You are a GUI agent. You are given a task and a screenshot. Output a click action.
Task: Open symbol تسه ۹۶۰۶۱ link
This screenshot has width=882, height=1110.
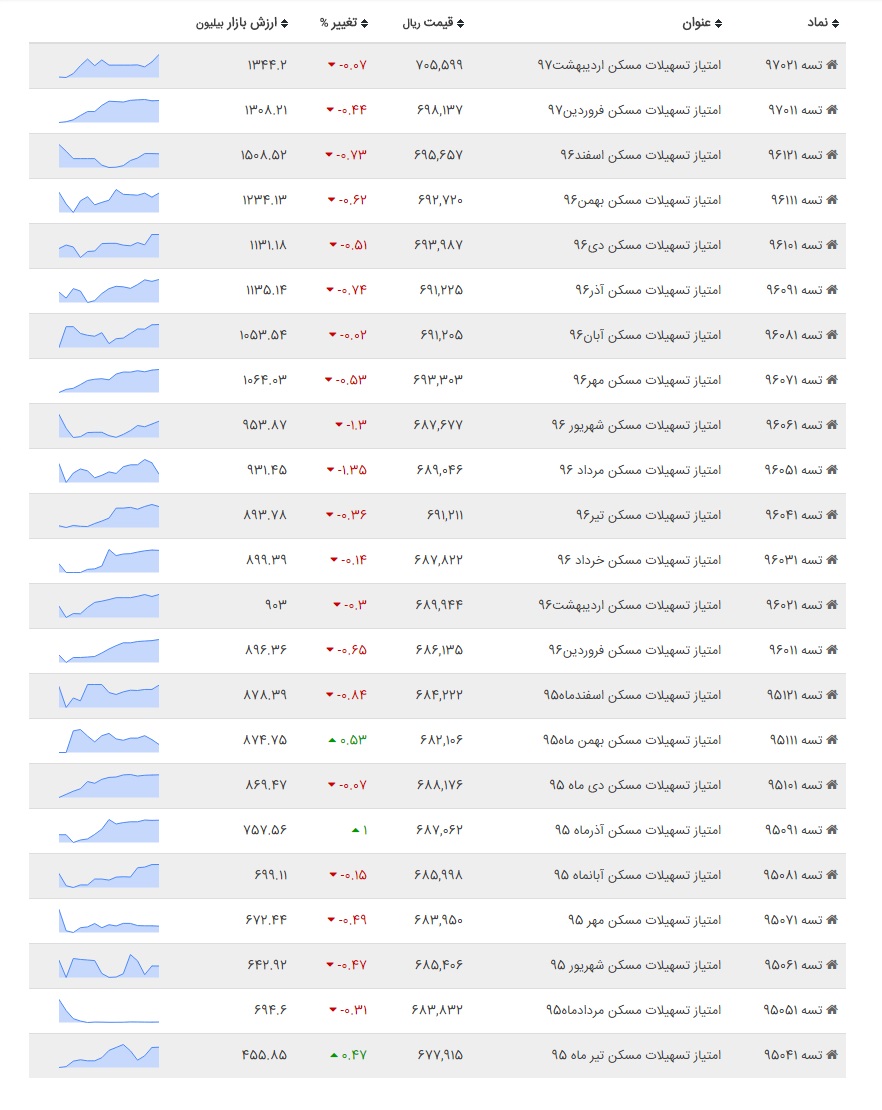pos(794,425)
